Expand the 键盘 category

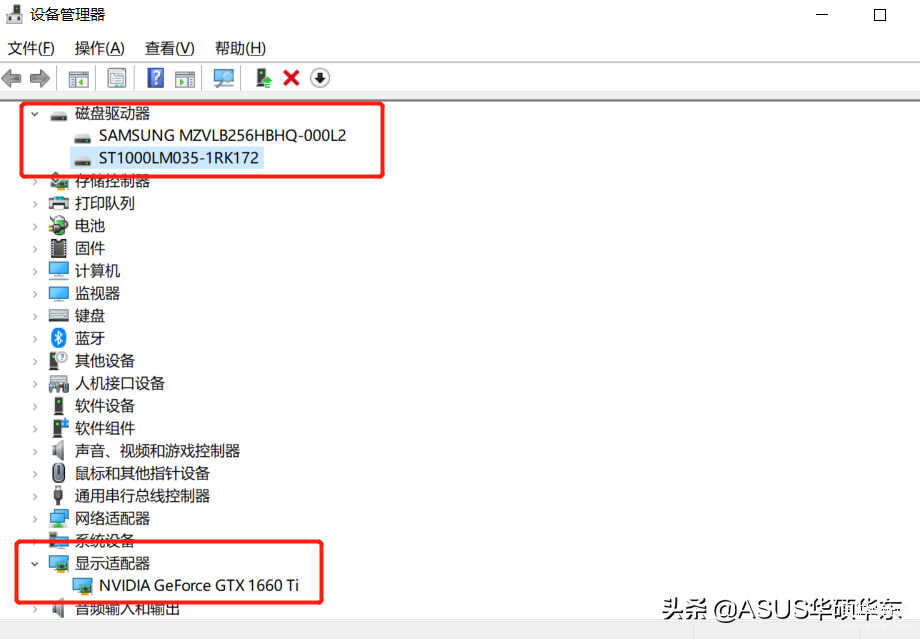(35, 316)
